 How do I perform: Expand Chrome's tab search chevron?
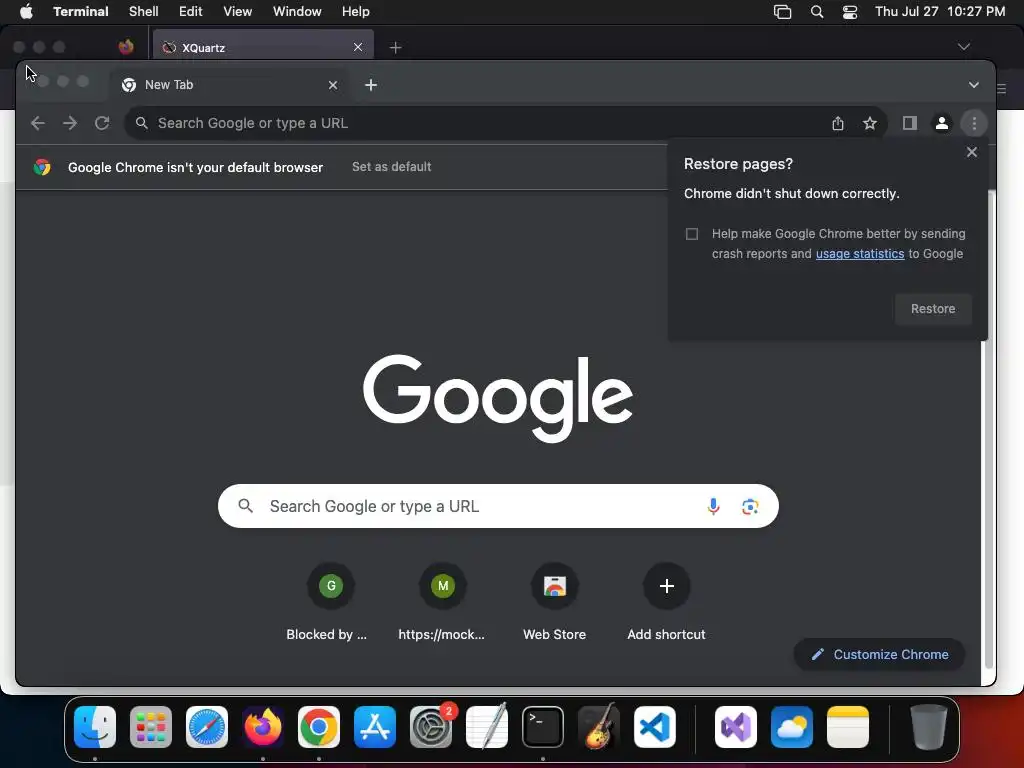(x=974, y=85)
